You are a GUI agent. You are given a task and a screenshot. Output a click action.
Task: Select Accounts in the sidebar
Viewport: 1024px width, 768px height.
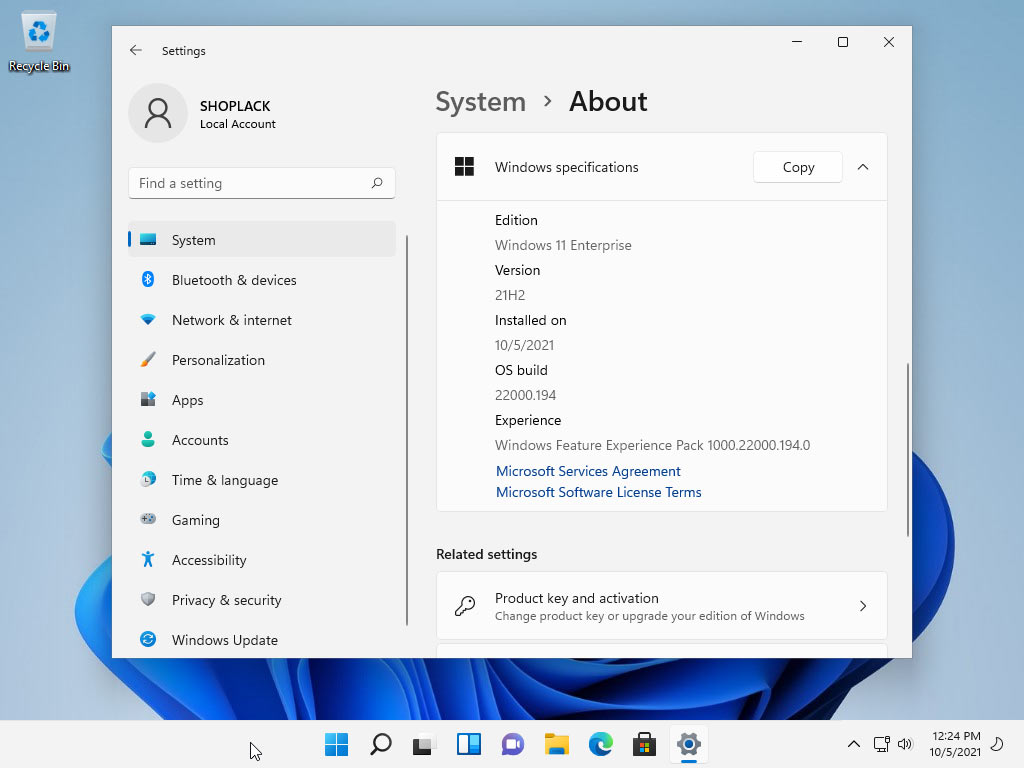pyautogui.click(x=262, y=440)
